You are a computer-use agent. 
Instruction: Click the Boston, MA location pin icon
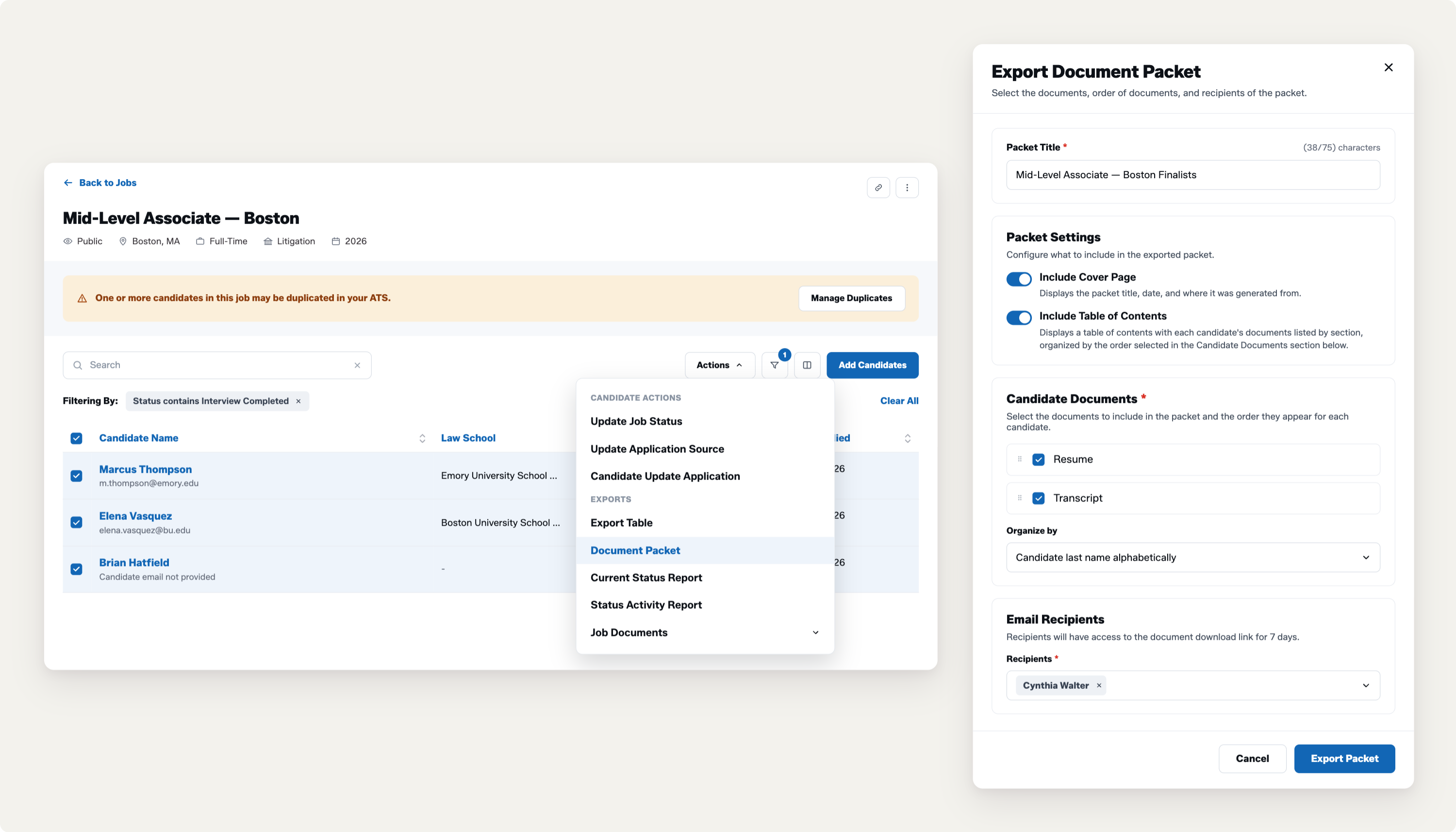pyautogui.click(x=122, y=241)
